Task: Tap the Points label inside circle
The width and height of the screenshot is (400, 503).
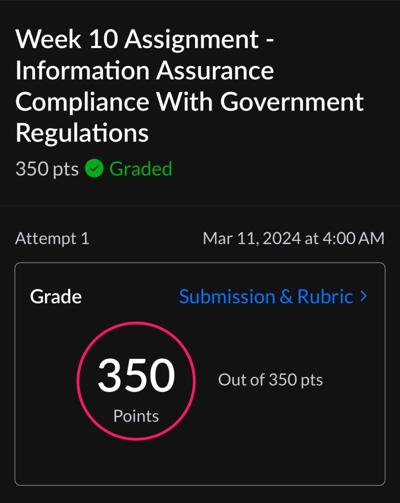Action: [x=136, y=416]
